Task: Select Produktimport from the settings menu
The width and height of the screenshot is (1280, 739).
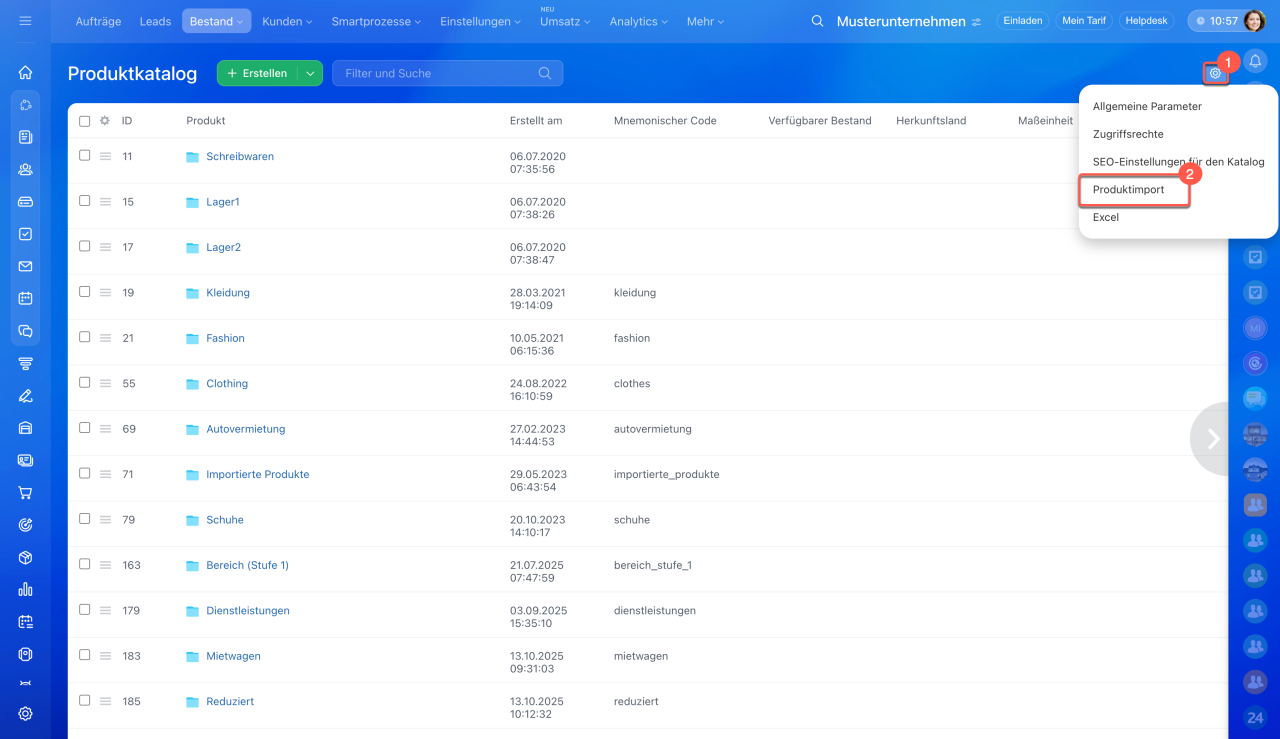Action: pyautogui.click(x=1128, y=190)
